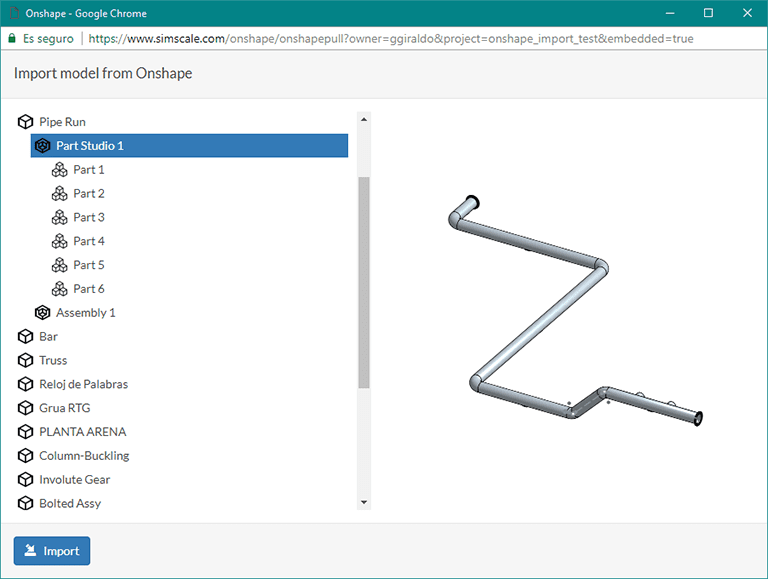
Task: Open the Reloj de Palabras entry
Action: [83, 384]
